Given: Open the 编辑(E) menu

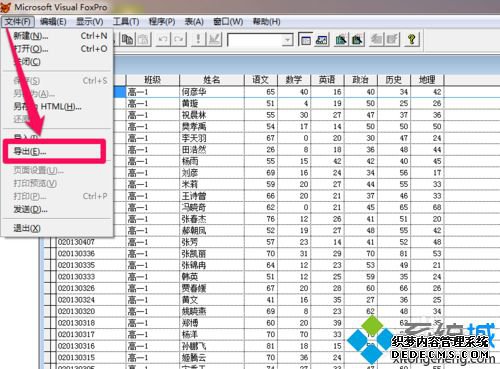Looking at the screenshot, I should pyautogui.click(x=53, y=22).
